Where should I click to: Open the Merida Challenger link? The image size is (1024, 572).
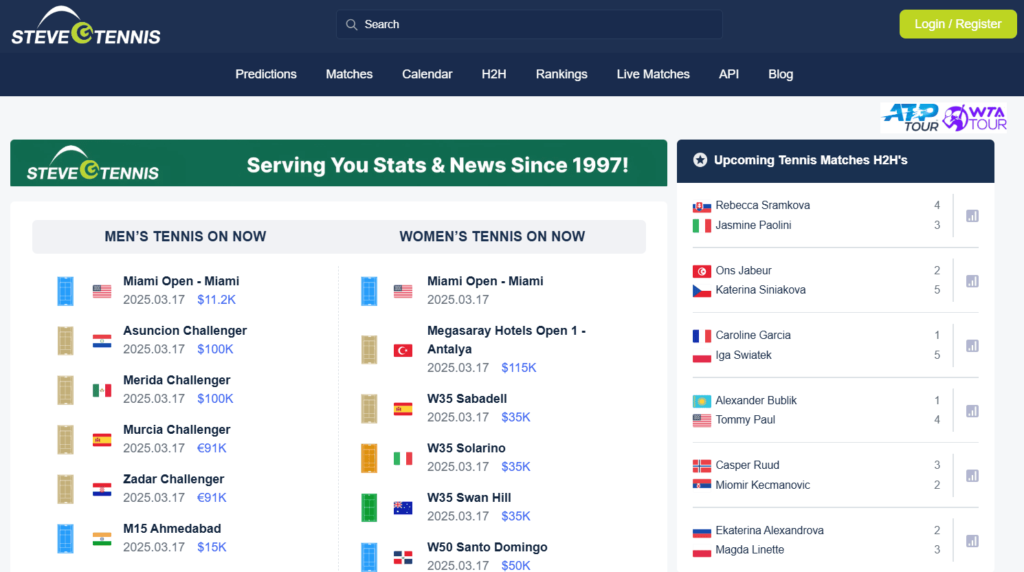click(x=176, y=381)
